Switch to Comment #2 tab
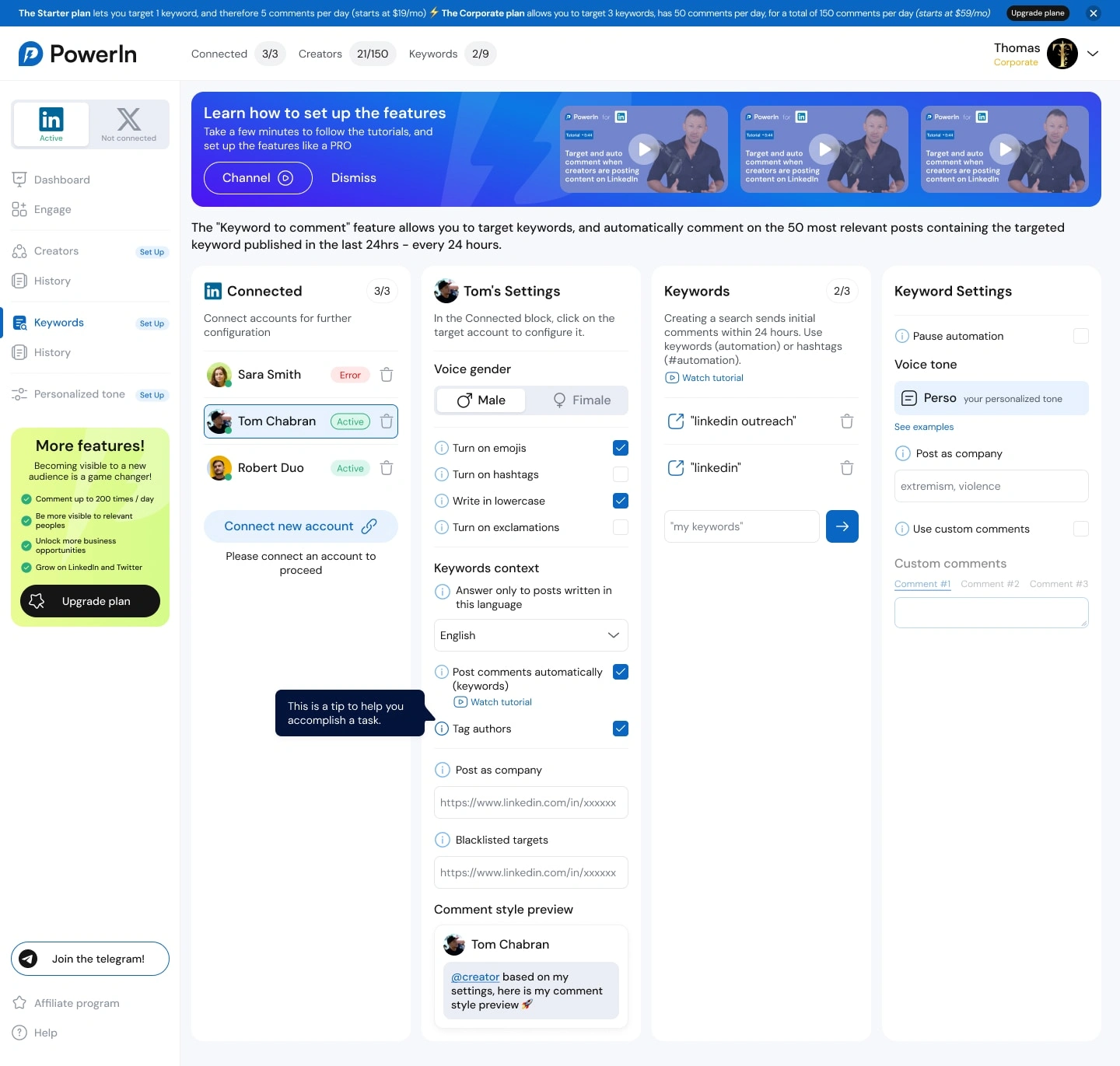This screenshot has height=1066, width=1120. coord(990,584)
